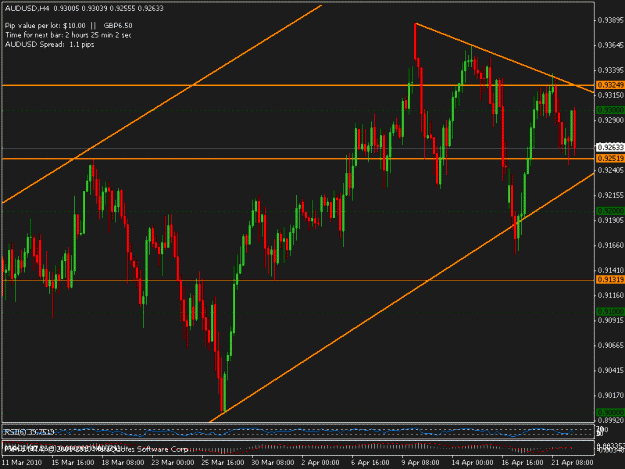Click the 0.90170 price axis label
This screenshot has height=469, width=625.
[x=611, y=395]
